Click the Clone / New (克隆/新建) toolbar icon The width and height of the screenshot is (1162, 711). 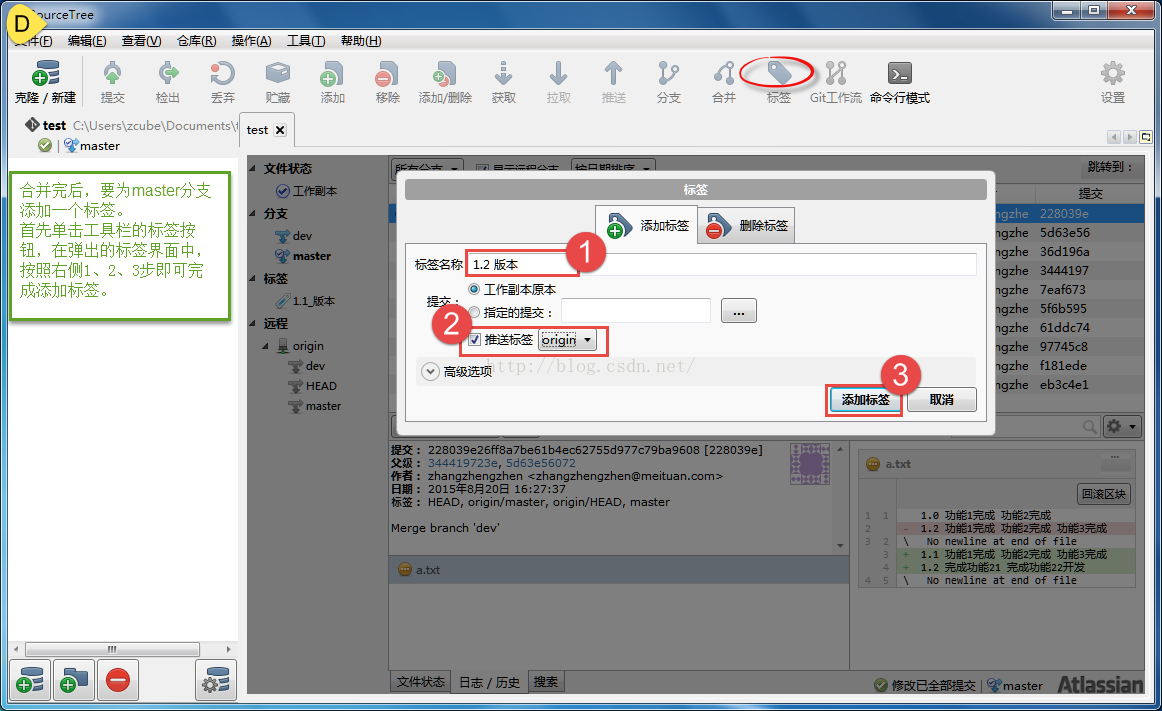click(45, 74)
